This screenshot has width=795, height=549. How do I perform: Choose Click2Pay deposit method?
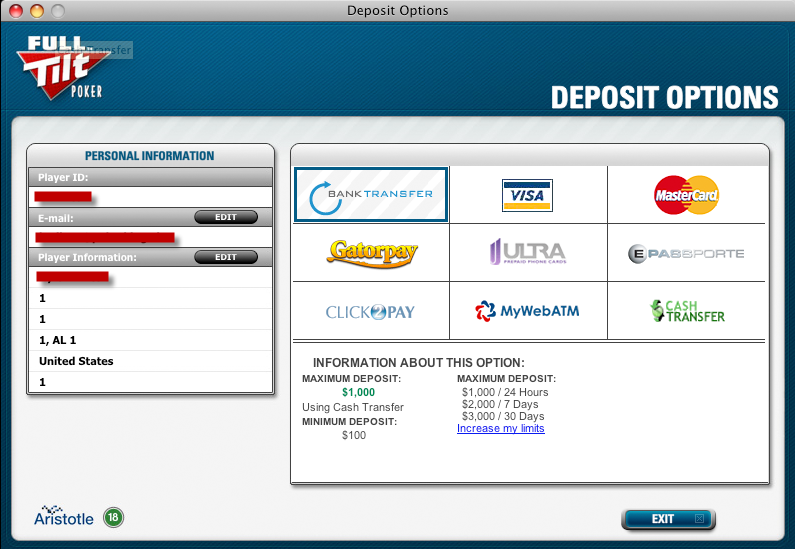[371, 311]
